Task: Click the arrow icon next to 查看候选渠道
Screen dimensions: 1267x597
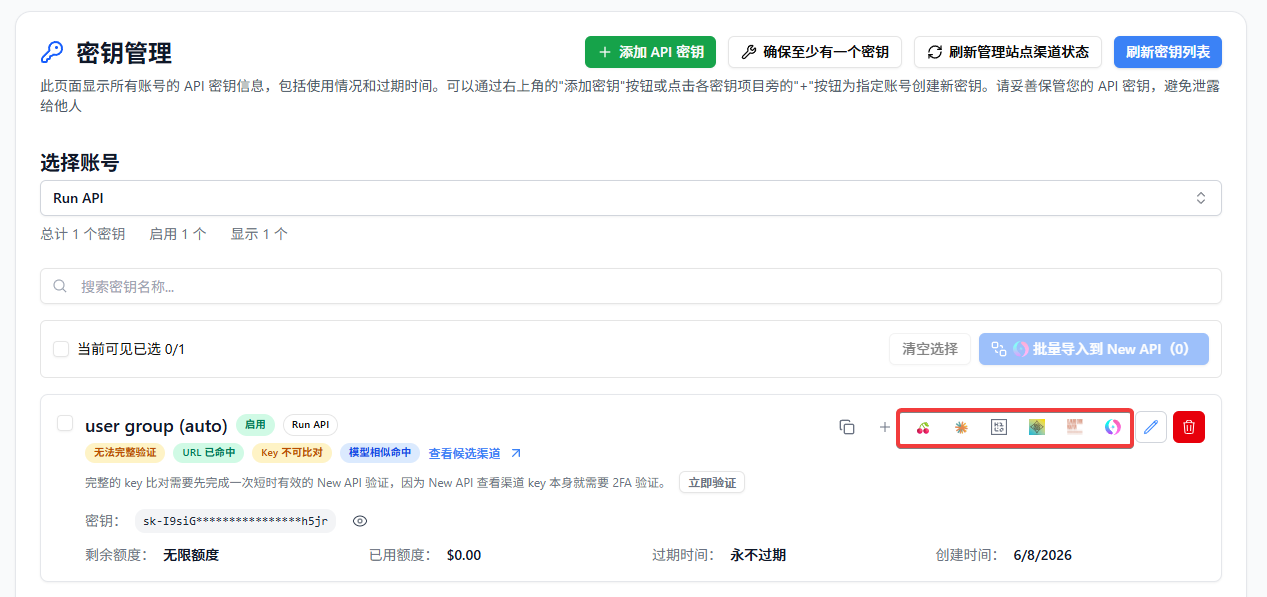Action: 516,453
